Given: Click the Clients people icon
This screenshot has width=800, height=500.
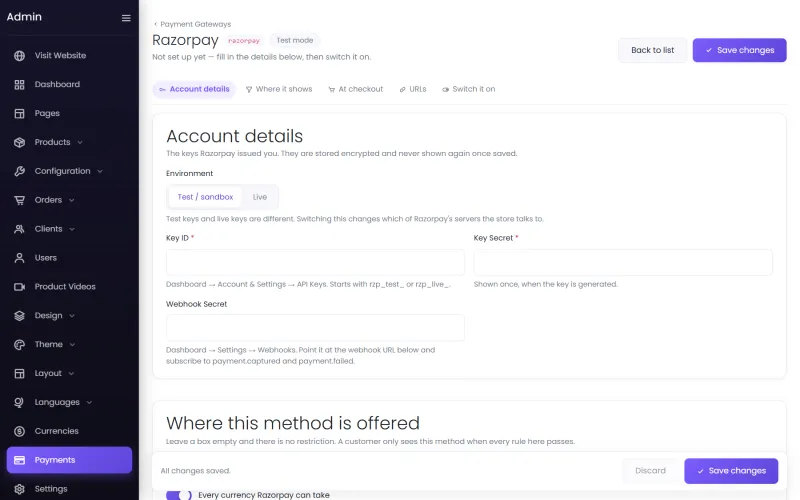Looking at the screenshot, I should point(19,229).
